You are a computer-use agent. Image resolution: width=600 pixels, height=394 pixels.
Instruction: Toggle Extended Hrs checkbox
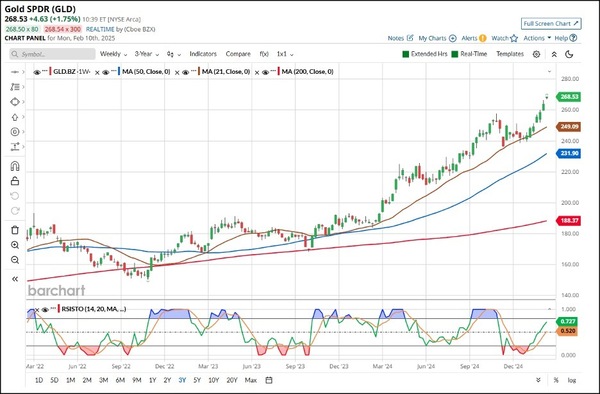pos(406,54)
